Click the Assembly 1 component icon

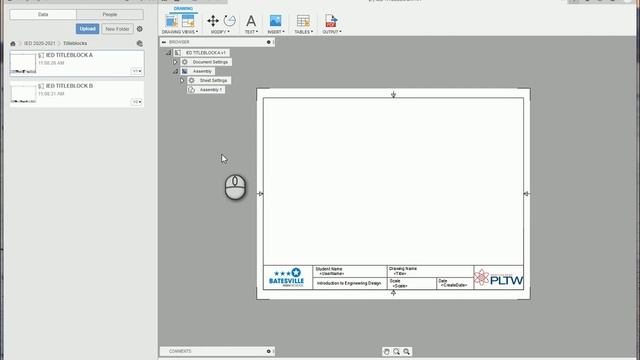click(x=191, y=90)
